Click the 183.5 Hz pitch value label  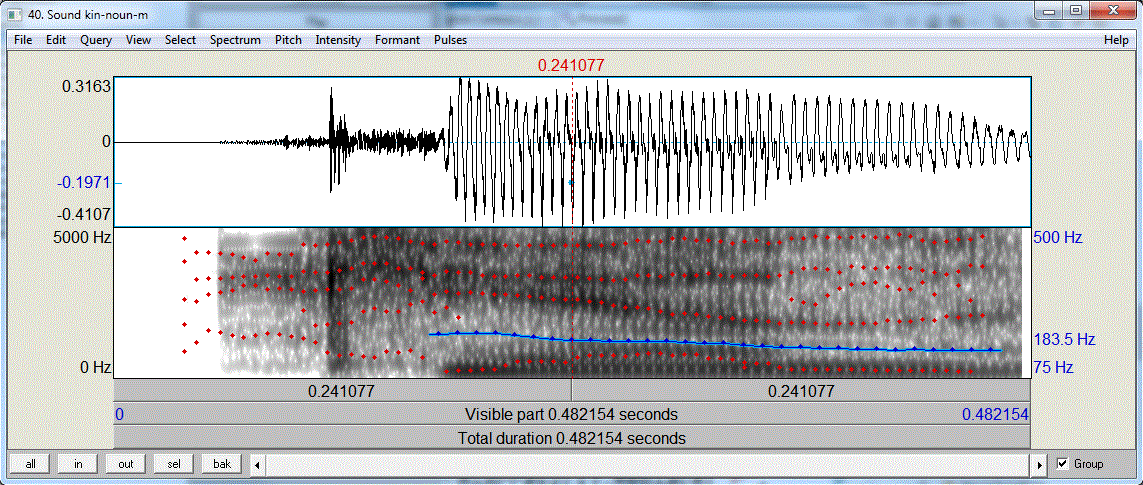1065,339
